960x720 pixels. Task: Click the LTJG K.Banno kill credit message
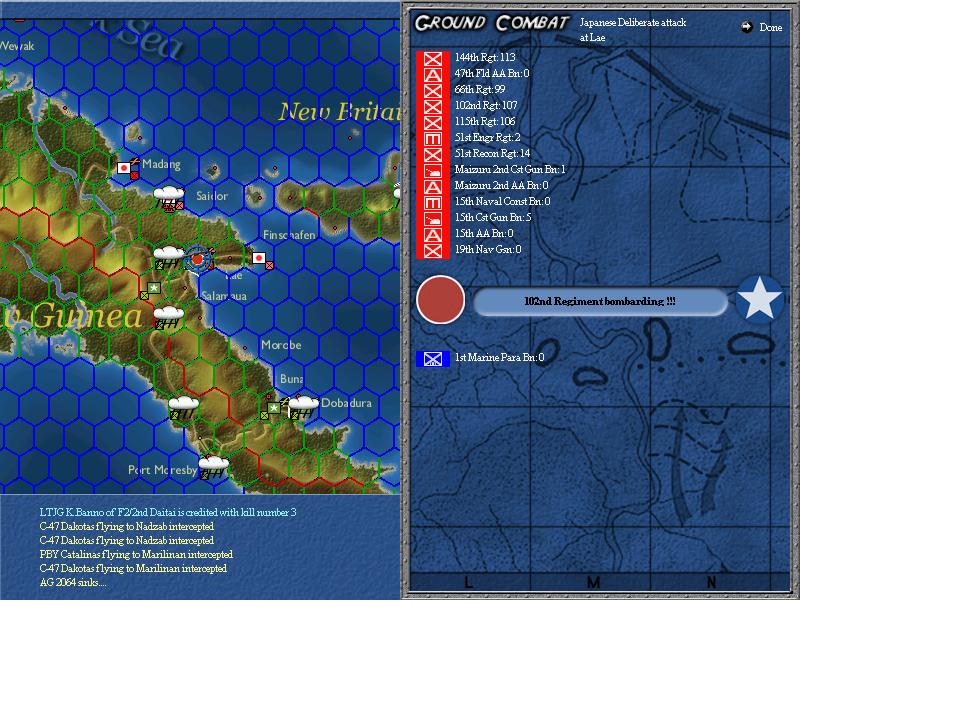point(168,512)
